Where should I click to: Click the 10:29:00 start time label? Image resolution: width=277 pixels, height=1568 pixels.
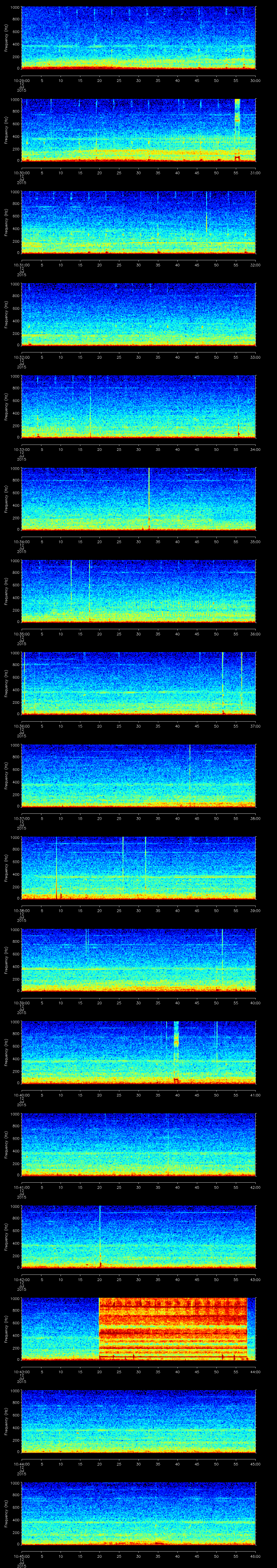pyautogui.click(x=21, y=80)
